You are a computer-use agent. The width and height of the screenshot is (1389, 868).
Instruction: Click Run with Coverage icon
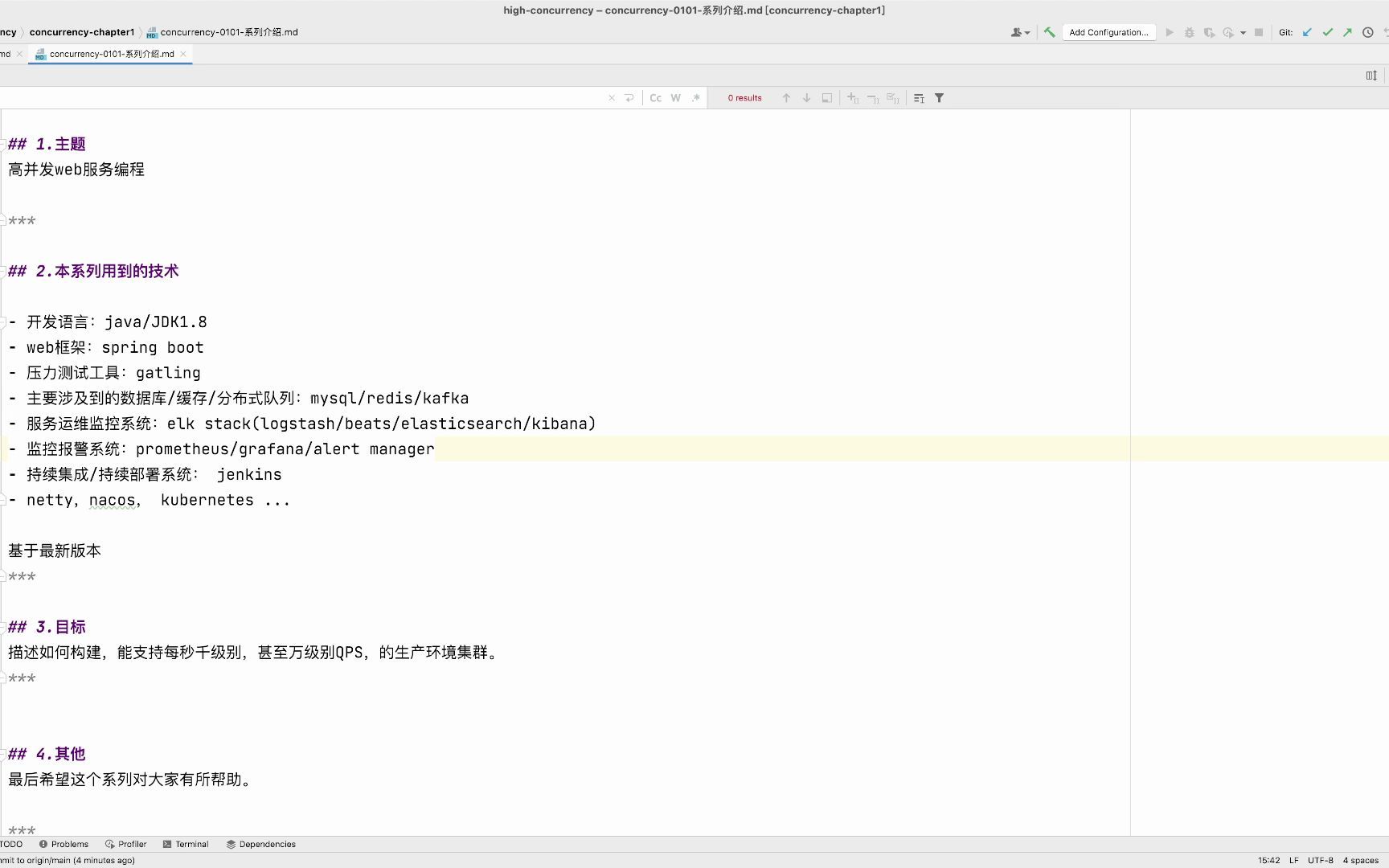[1209, 32]
